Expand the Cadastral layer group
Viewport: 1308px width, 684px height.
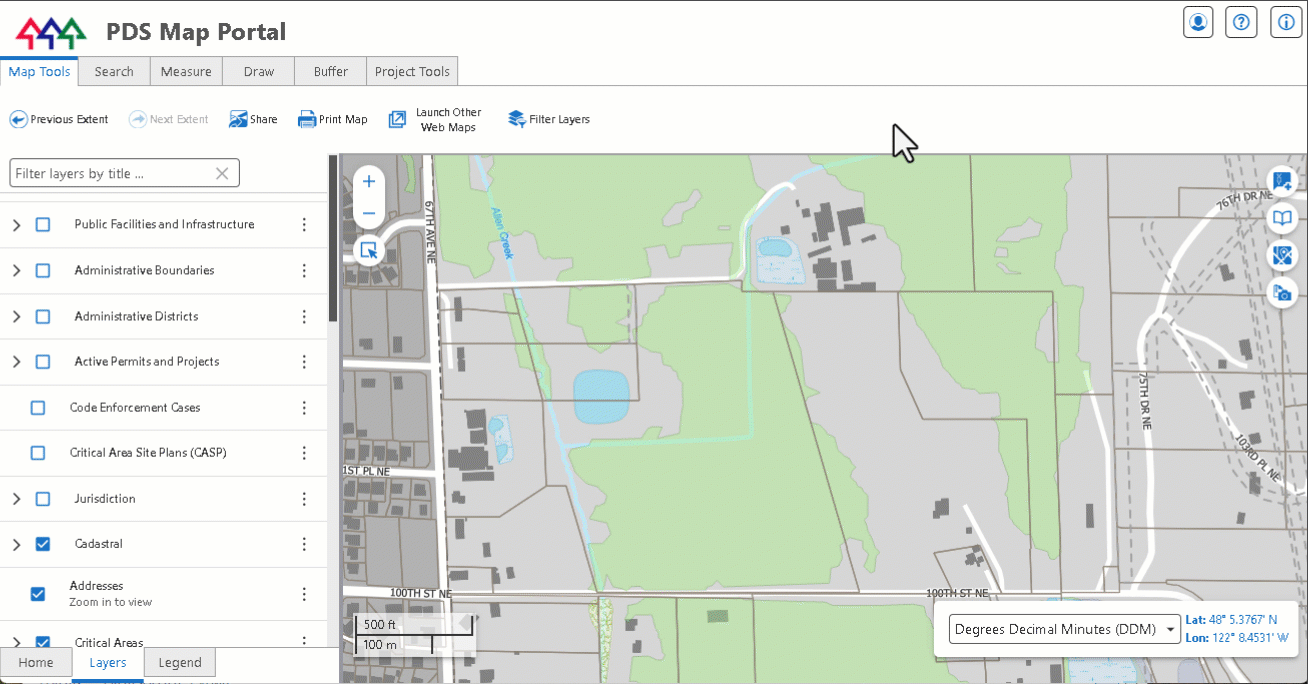point(16,544)
